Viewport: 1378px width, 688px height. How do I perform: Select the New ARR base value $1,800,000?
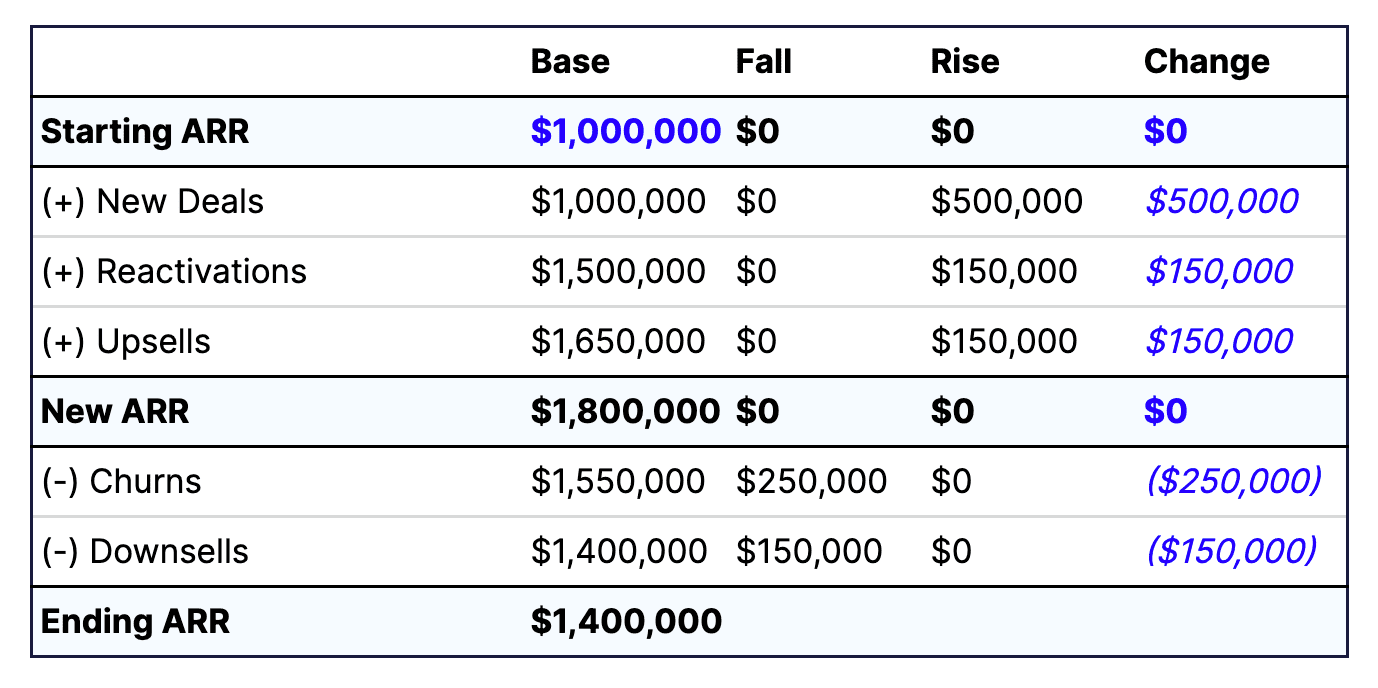[625, 412]
